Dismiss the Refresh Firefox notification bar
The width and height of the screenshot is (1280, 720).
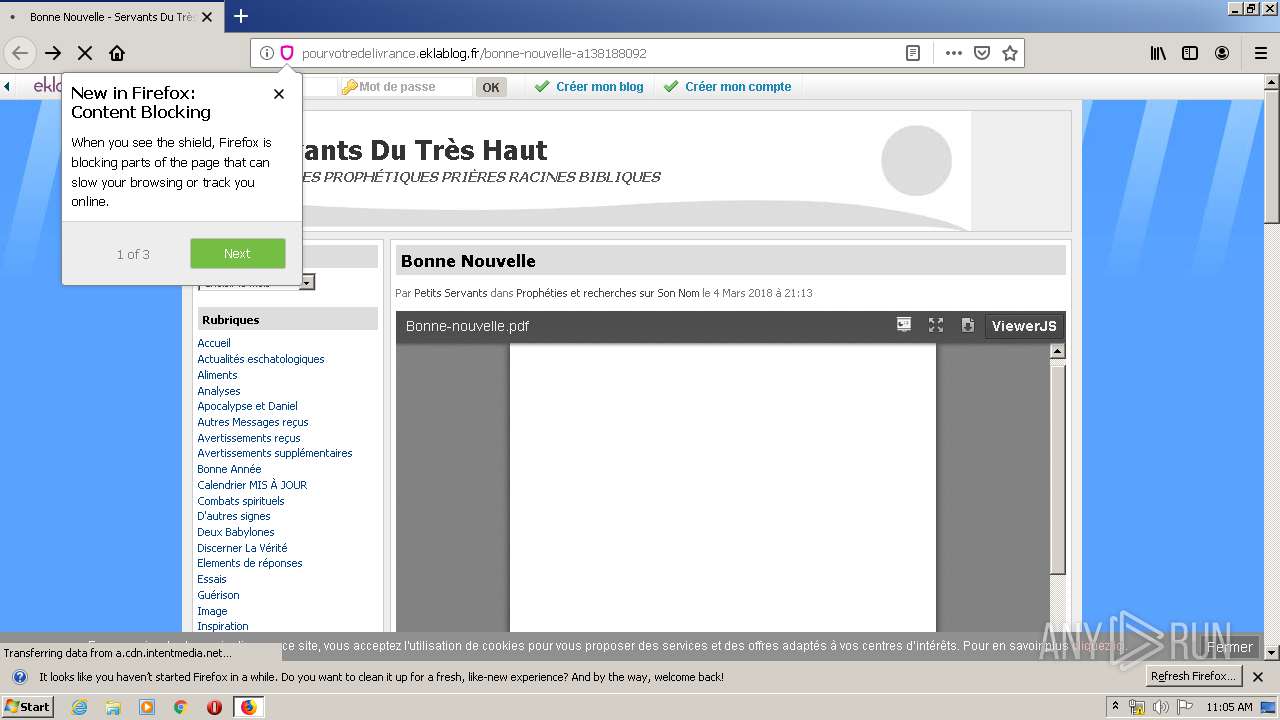tap(1258, 677)
